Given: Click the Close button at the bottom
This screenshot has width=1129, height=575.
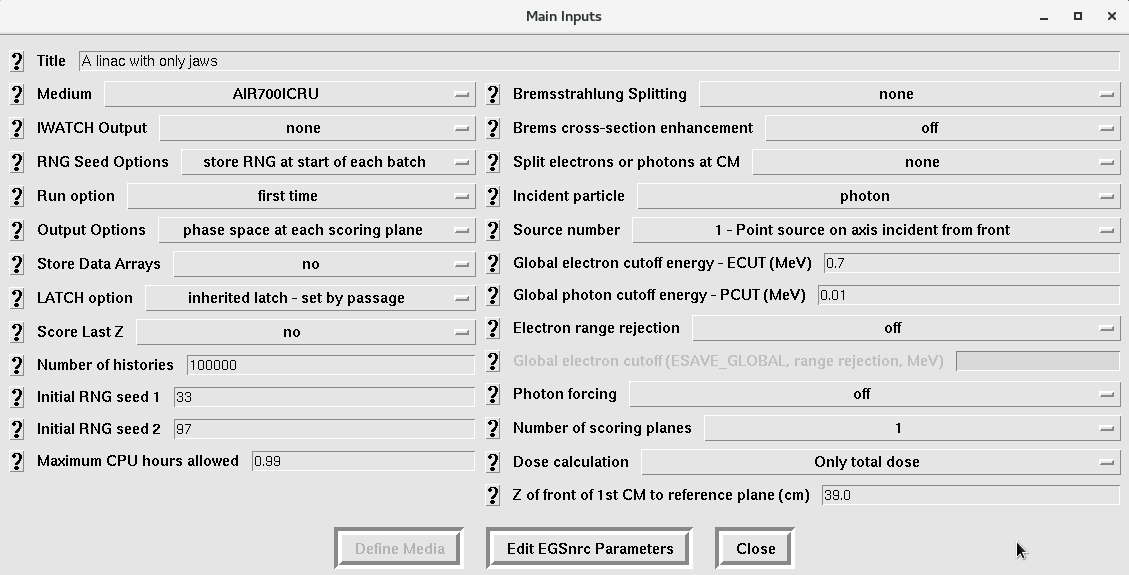Looking at the screenshot, I should tap(755, 548).
